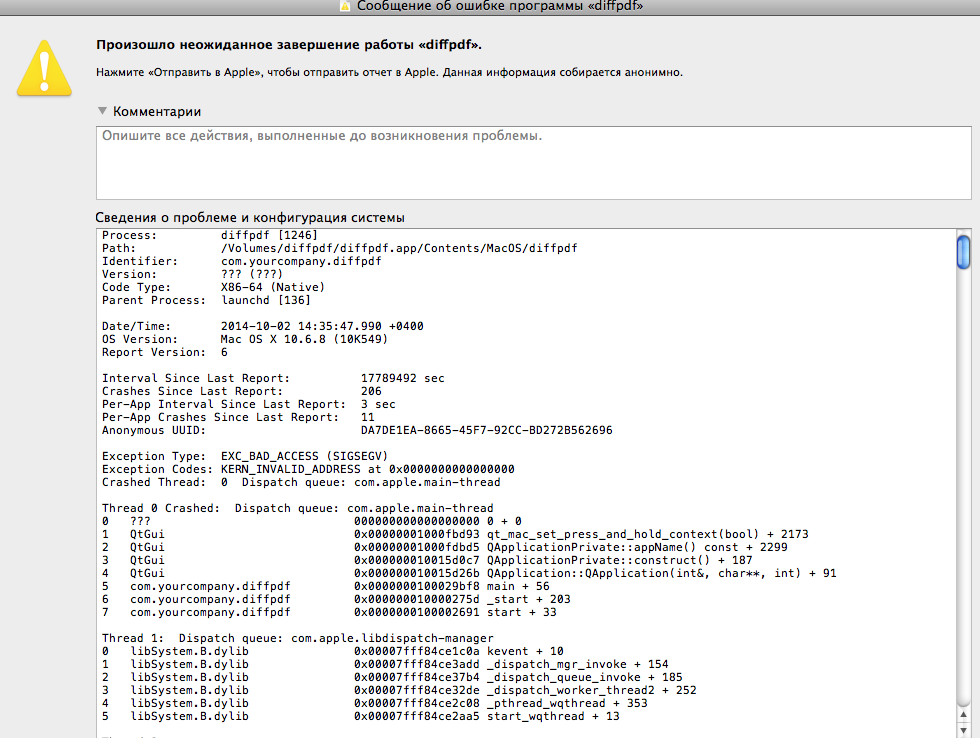Click the _pthread_wqthread frame line
Viewport: 980px width, 738px height.
[374, 704]
